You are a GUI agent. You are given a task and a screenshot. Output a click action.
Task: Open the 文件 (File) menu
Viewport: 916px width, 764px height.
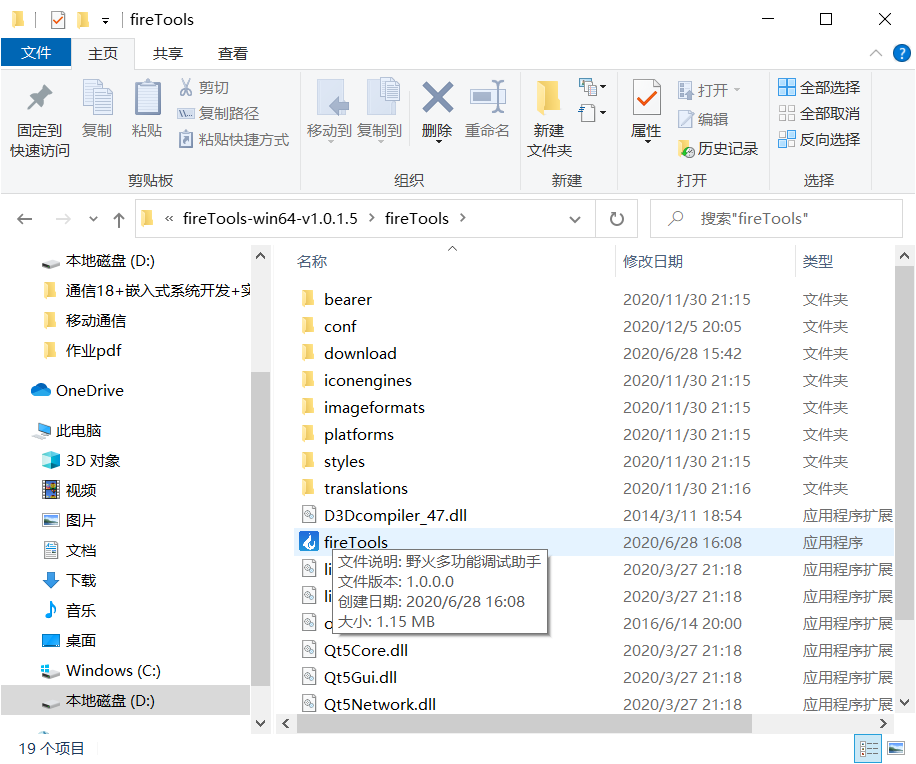point(36,53)
